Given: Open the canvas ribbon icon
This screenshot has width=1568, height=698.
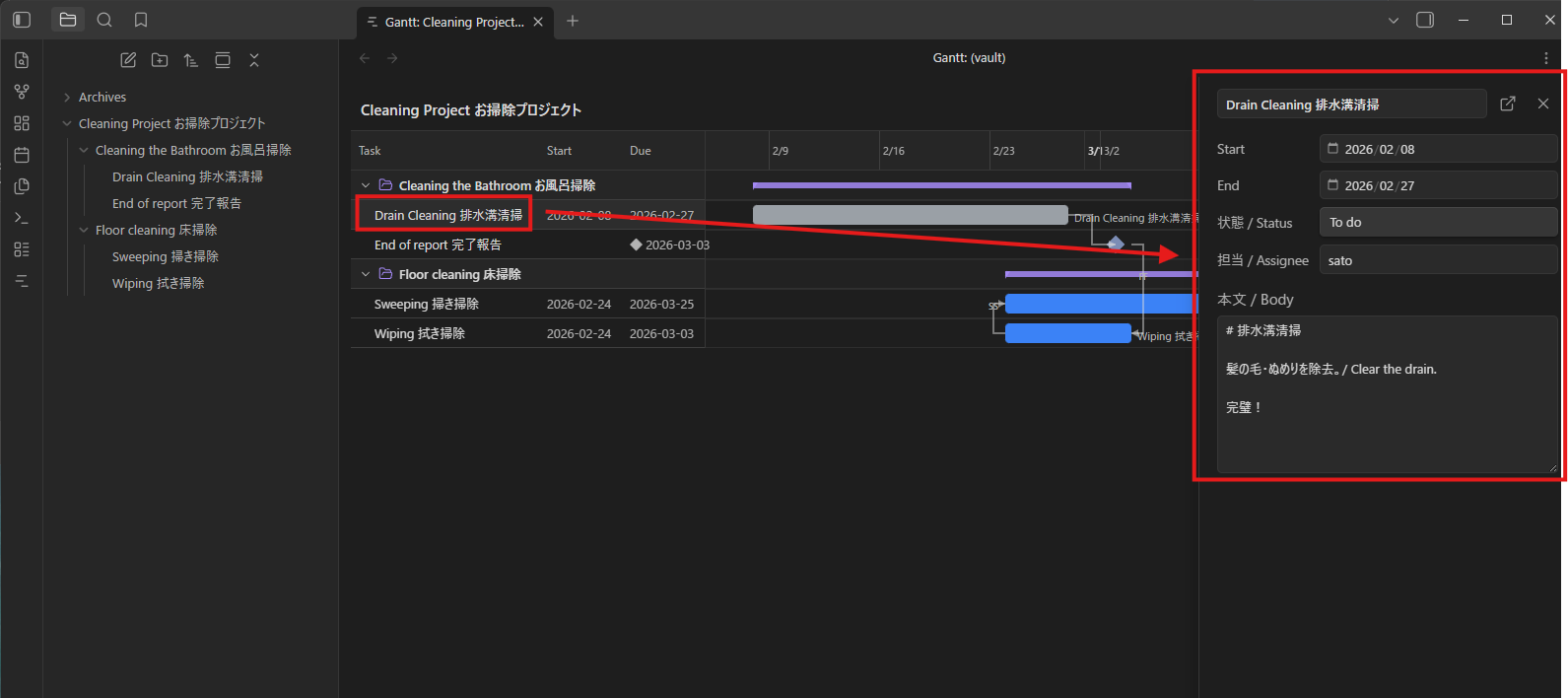Looking at the screenshot, I should (22, 123).
